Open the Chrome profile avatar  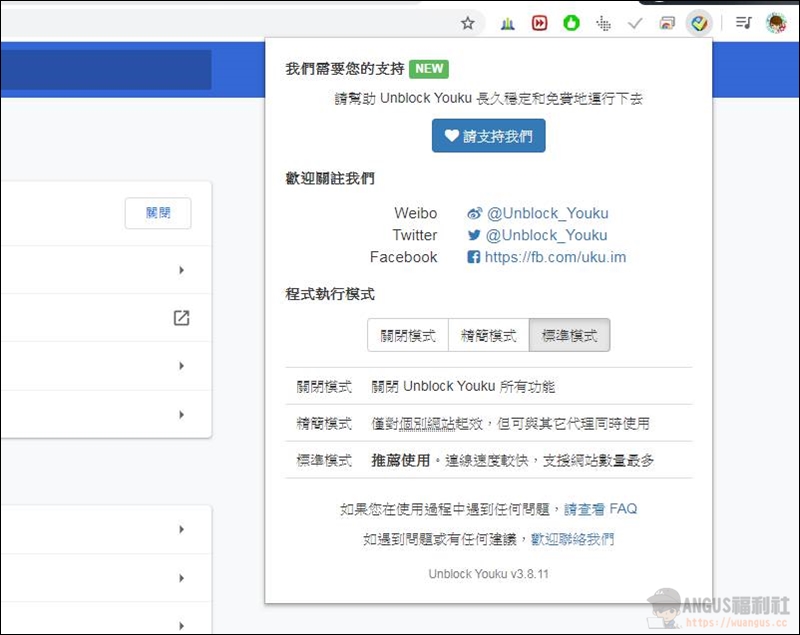(x=776, y=23)
